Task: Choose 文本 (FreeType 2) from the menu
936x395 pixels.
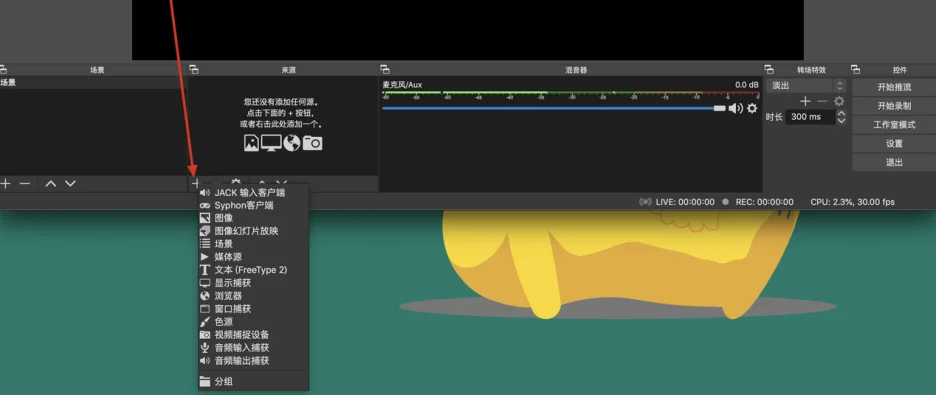Action: tap(253, 270)
